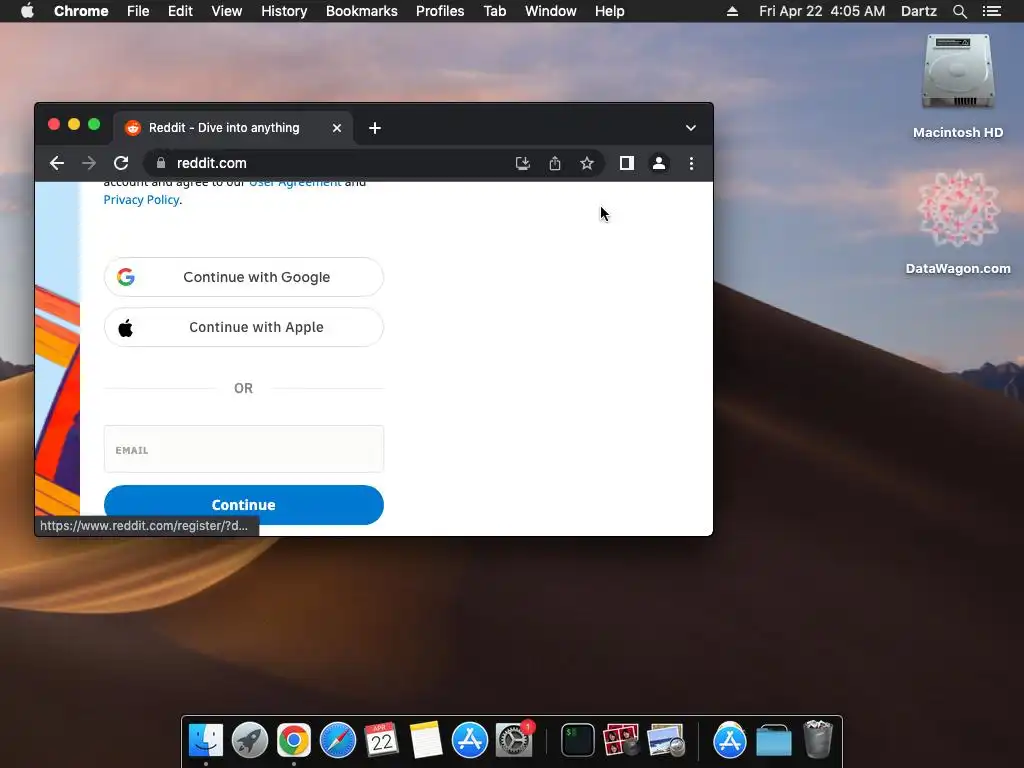Close the Reddit tab

point(337,128)
